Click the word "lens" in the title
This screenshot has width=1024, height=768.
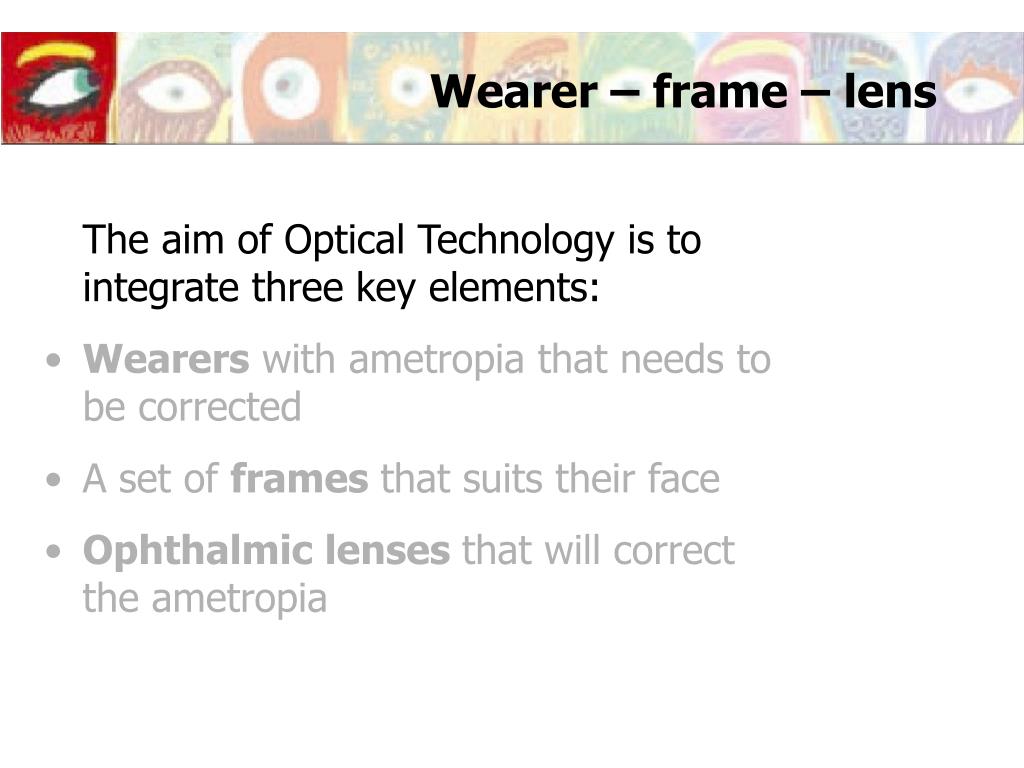coord(890,91)
